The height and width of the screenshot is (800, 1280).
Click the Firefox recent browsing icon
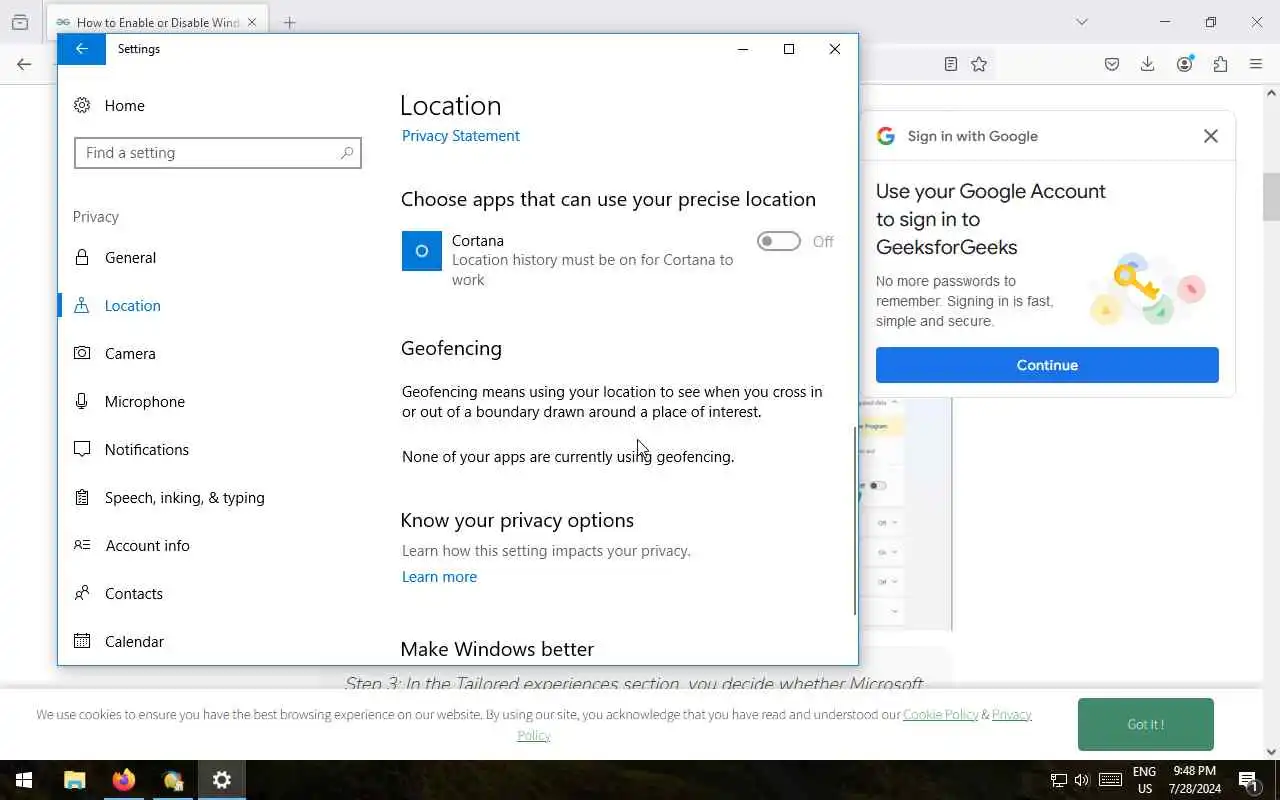click(20, 22)
